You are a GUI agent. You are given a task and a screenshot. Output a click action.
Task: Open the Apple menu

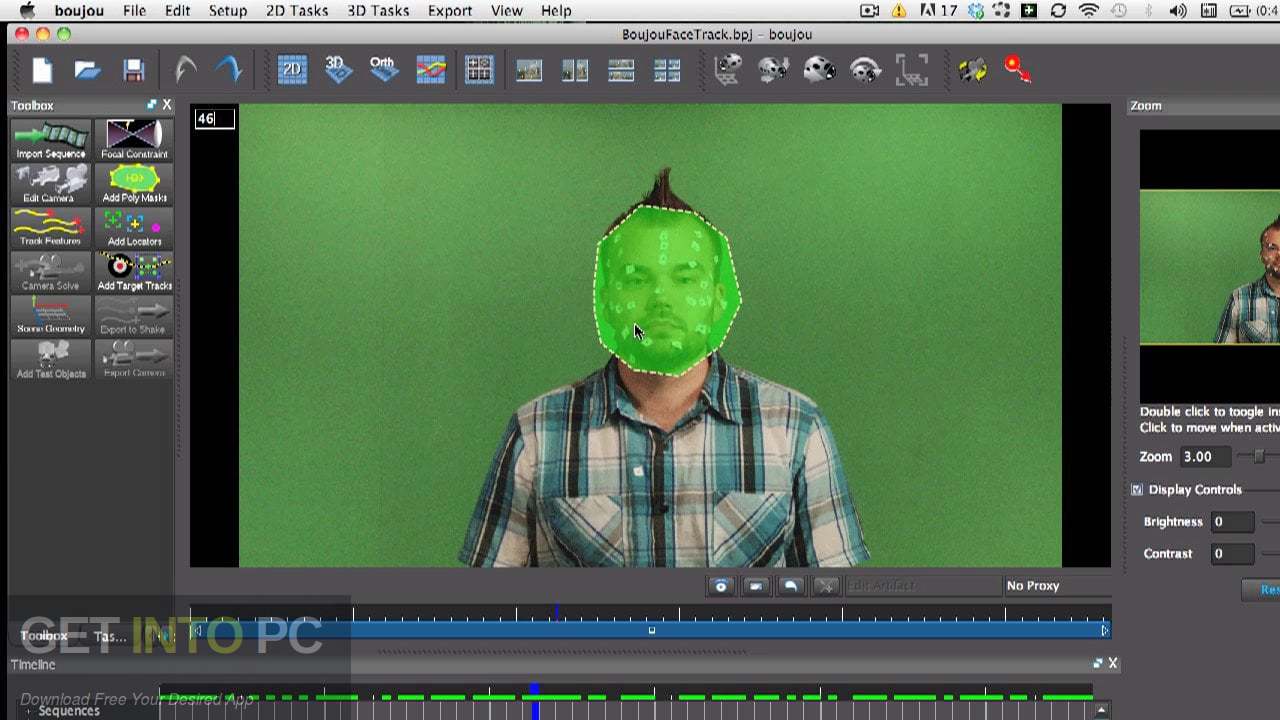(27, 11)
